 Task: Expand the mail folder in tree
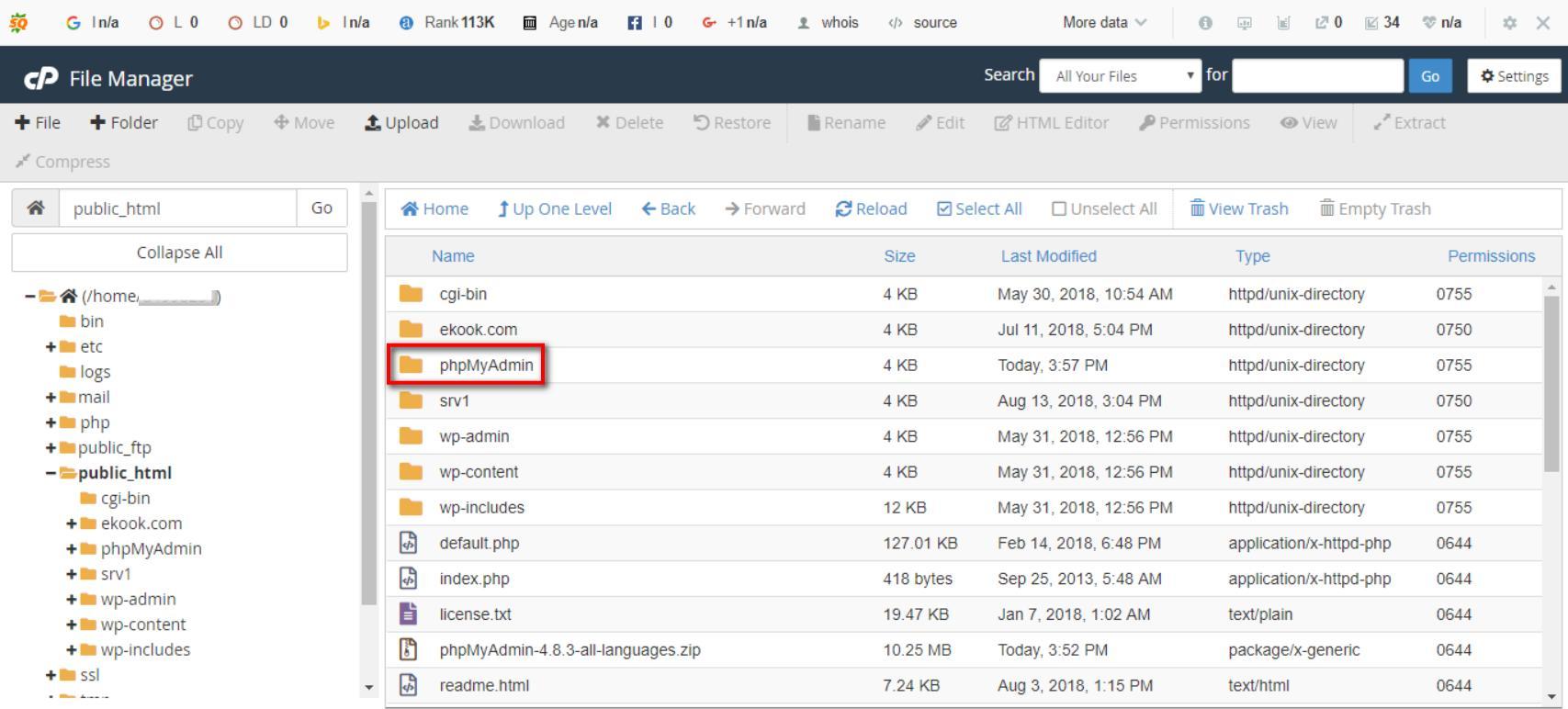(x=51, y=397)
